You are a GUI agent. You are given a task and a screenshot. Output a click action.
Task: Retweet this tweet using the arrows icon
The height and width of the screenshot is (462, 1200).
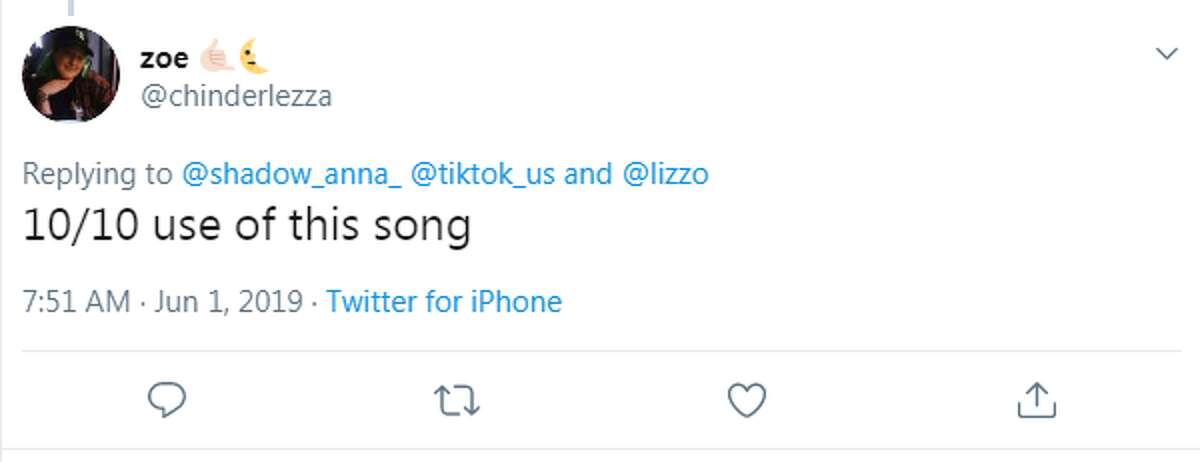tap(459, 402)
